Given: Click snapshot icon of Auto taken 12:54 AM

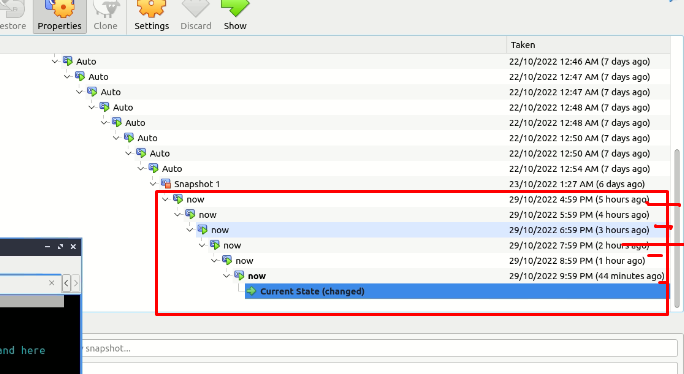Looking at the screenshot, I should click(x=153, y=168).
